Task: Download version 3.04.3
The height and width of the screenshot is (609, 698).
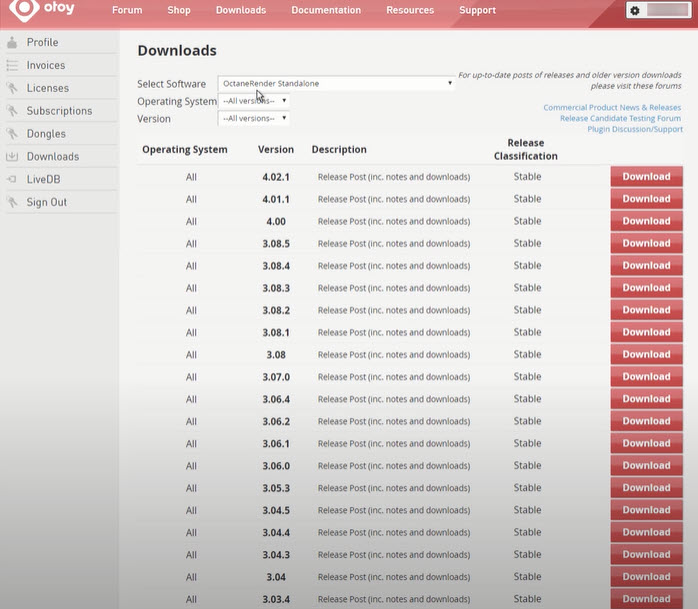Action: coord(646,555)
